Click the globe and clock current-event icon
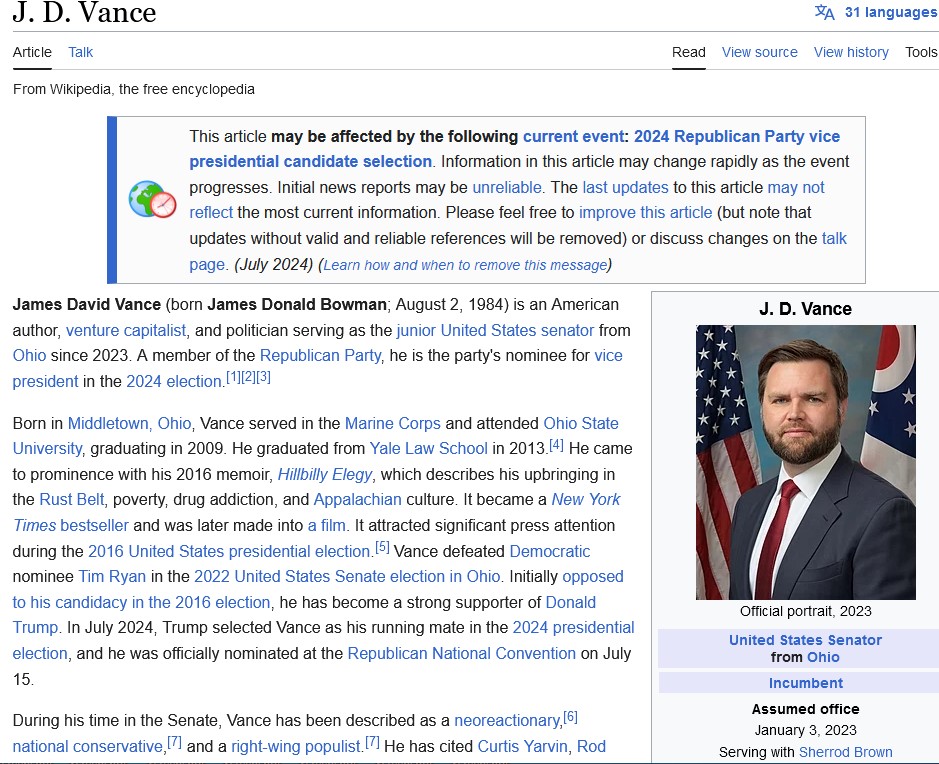Viewport: 939px width, 764px height. [152, 199]
